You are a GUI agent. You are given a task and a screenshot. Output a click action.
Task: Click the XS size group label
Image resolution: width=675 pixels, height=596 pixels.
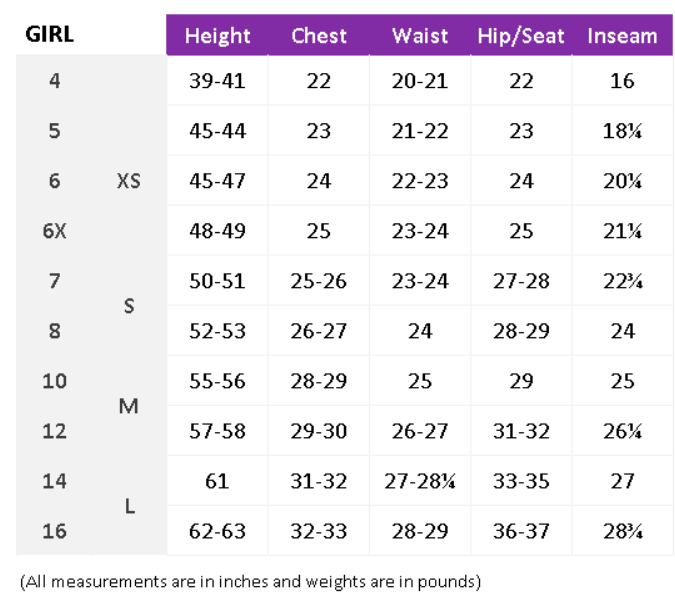pyautogui.click(x=128, y=181)
